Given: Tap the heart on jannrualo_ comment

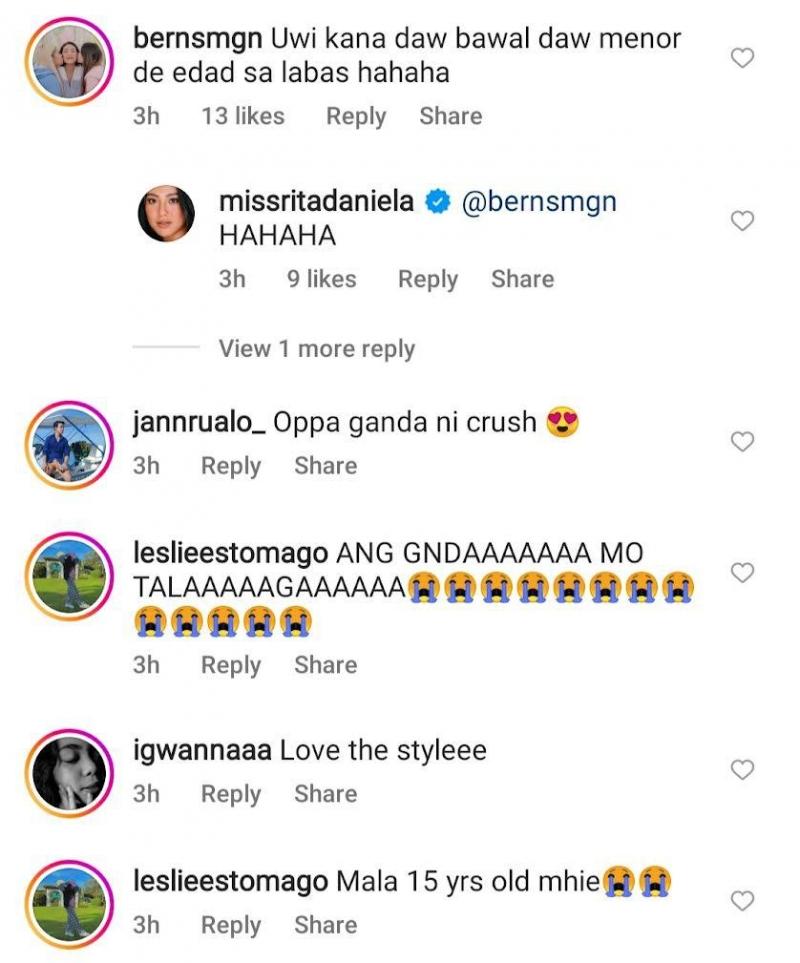Looking at the screenshot, I should 742,441.
